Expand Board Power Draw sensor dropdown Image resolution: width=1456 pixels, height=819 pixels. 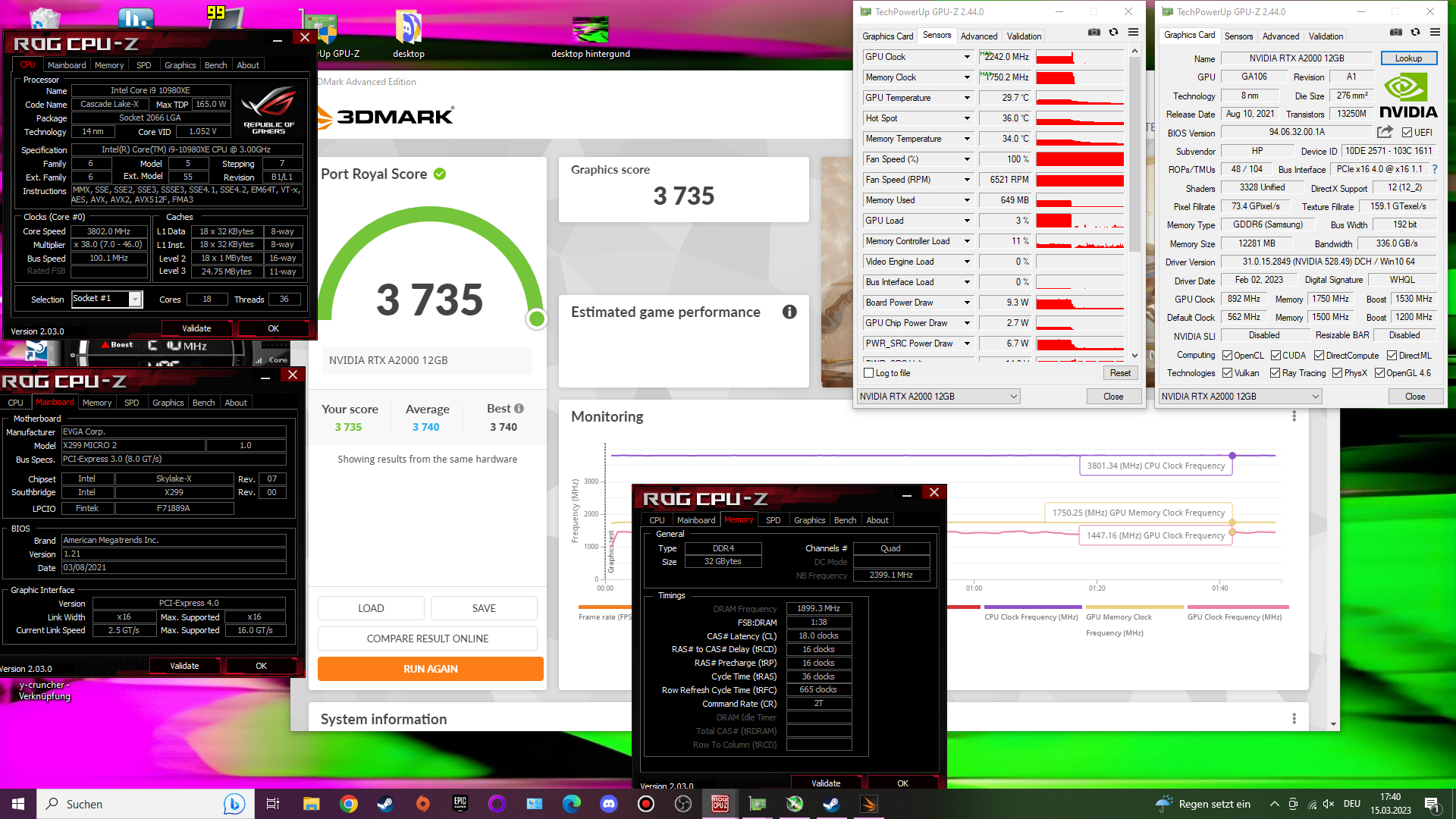pyautogui.click(x=967, y=303)
